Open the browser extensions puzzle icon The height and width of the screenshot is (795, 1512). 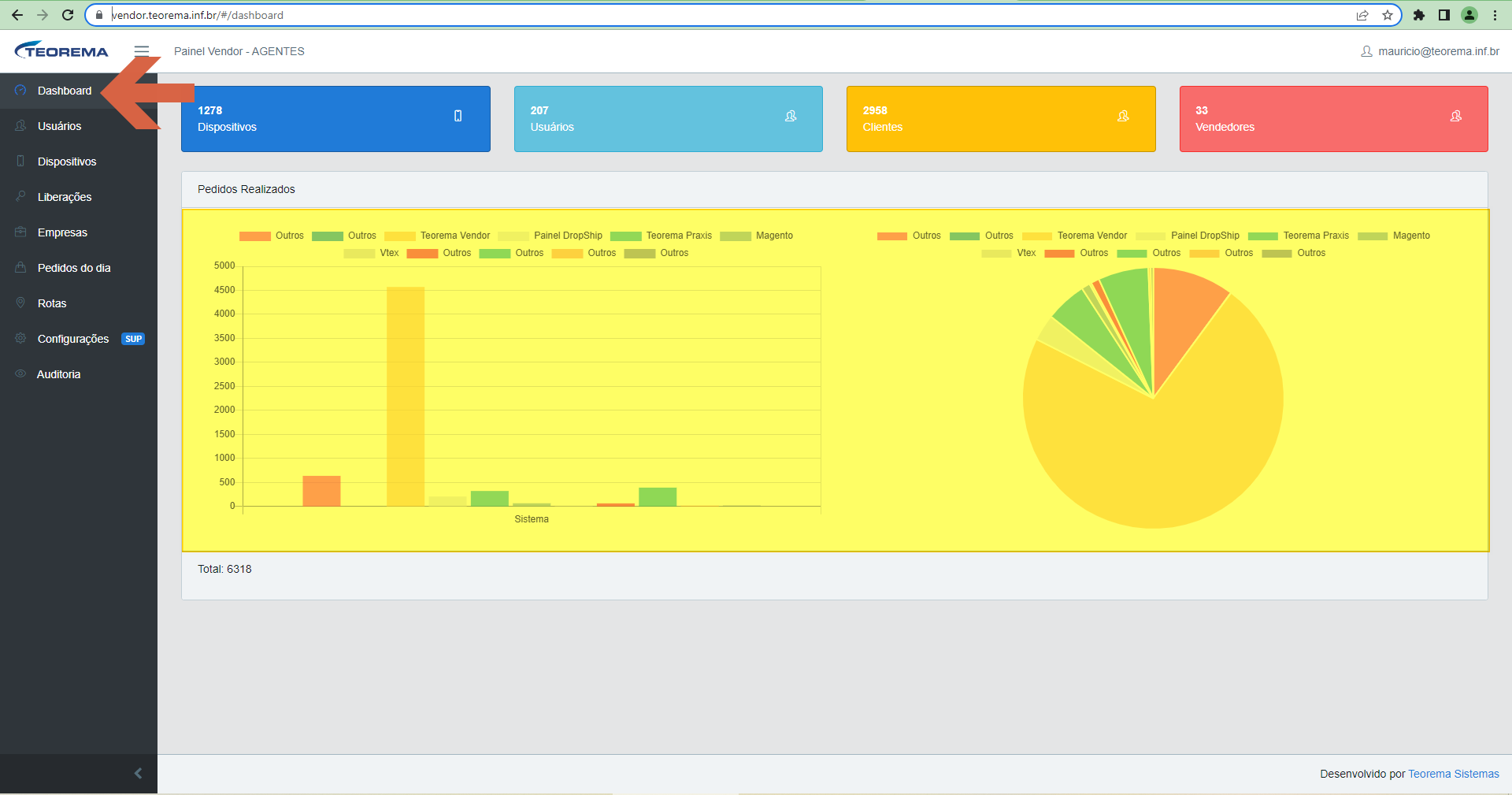1419,15
